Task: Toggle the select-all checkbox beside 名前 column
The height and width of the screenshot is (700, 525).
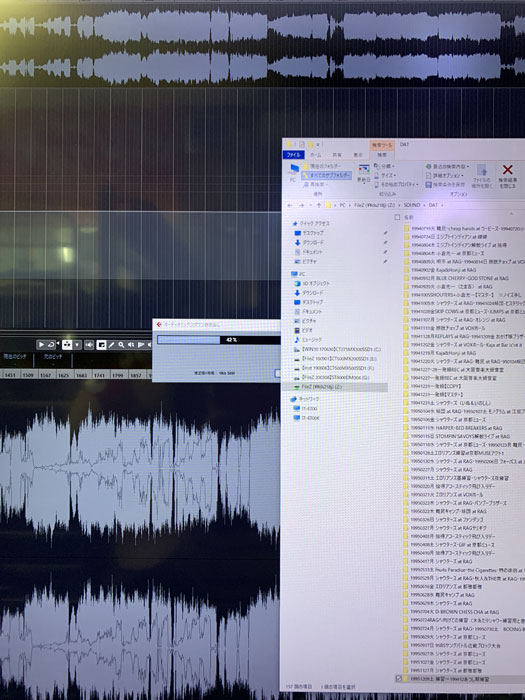Action: pyautogui.click(x=396, y=217)
